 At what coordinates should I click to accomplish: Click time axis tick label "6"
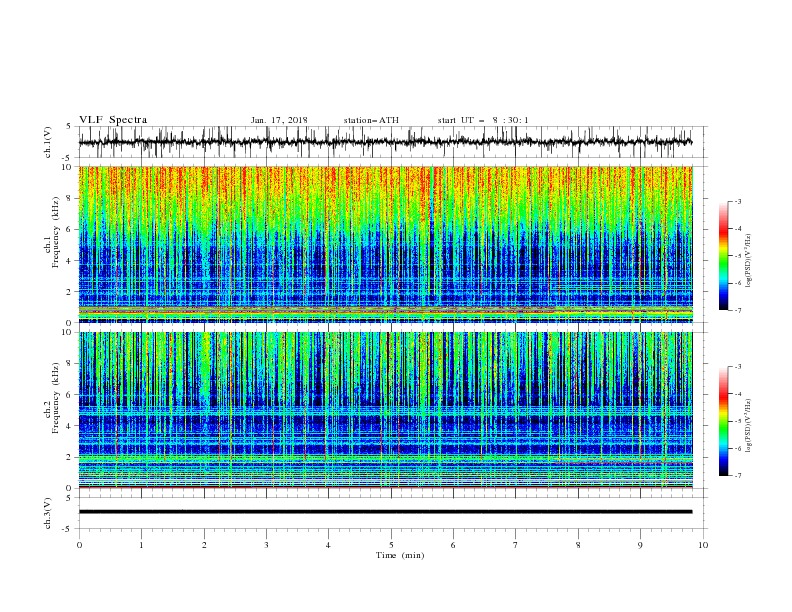coord(453,545)
